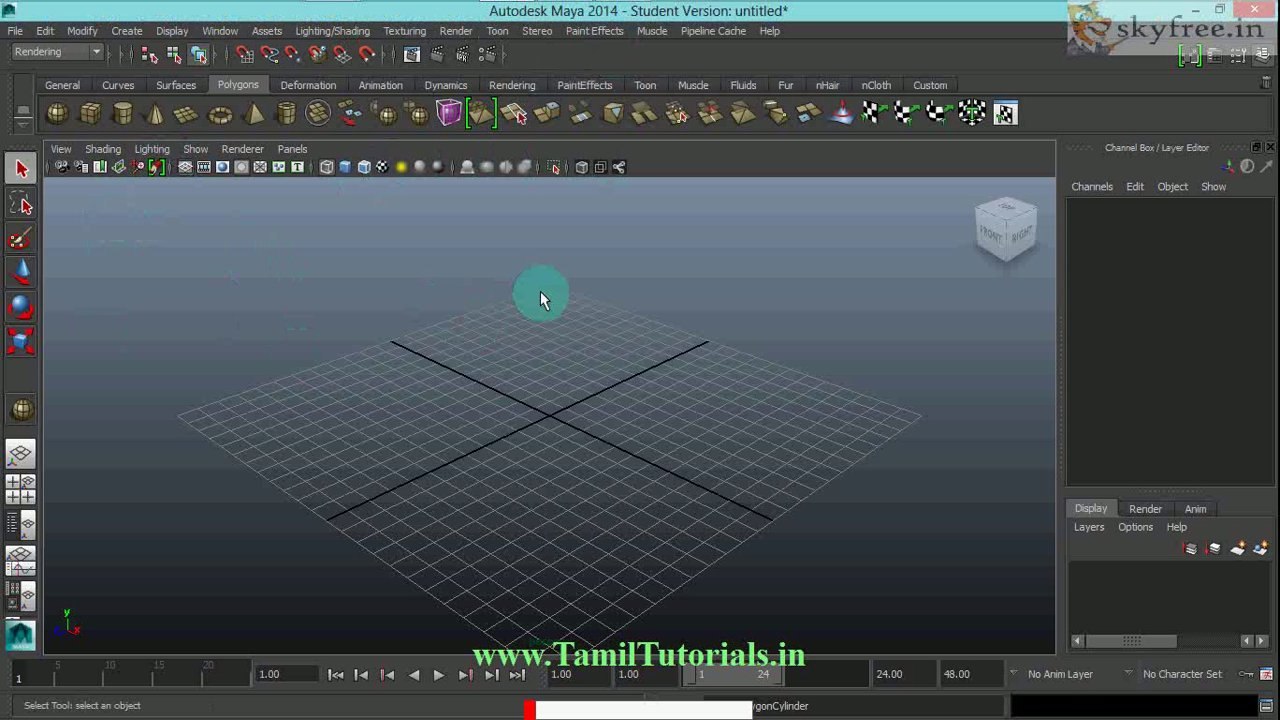1280x720 pixels.
Task: Click the snap to grids magnet icon
Action: (x=245, y=54)
